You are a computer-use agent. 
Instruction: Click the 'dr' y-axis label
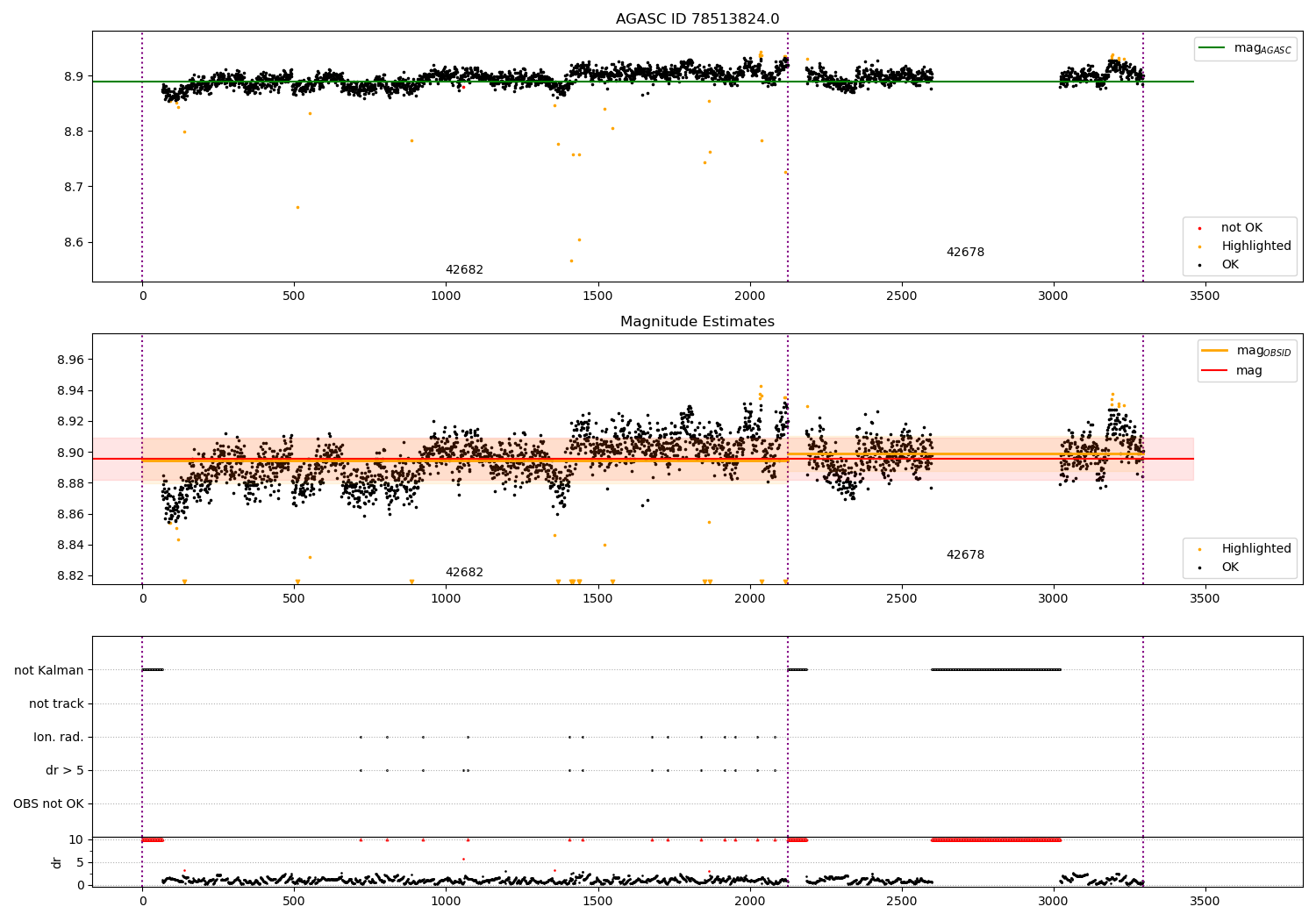[57, 862]
